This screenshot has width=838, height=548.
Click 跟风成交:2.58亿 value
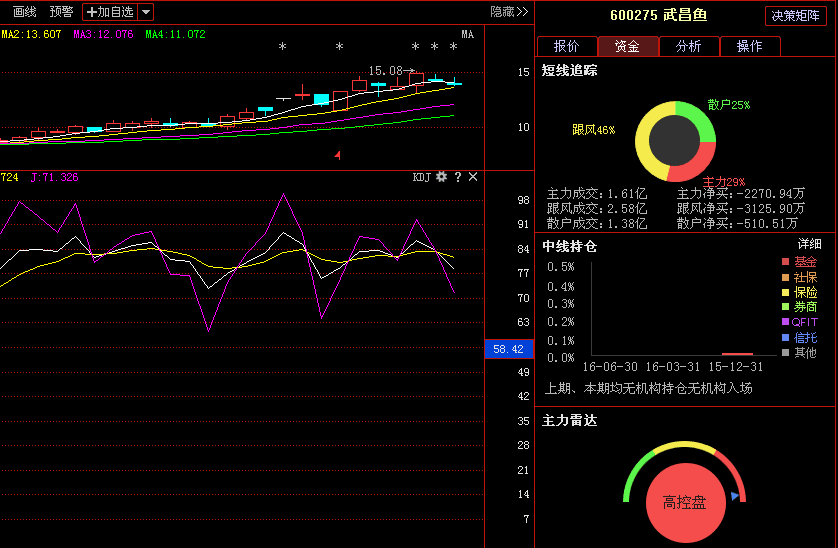pos(597,209)
